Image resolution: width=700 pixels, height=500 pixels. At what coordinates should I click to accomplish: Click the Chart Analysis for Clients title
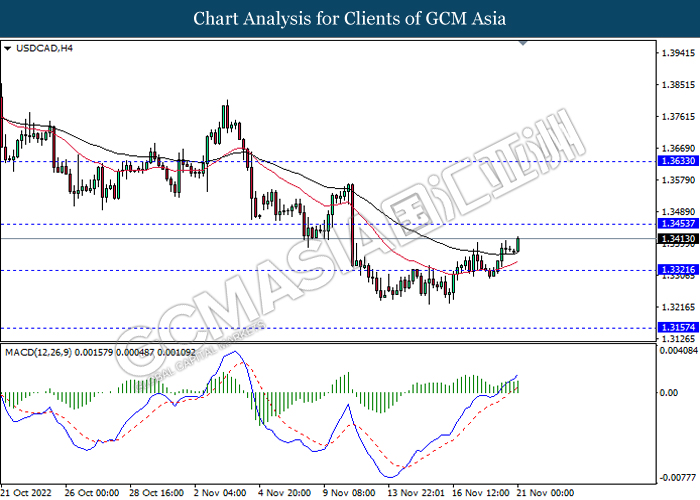point(350,18)
